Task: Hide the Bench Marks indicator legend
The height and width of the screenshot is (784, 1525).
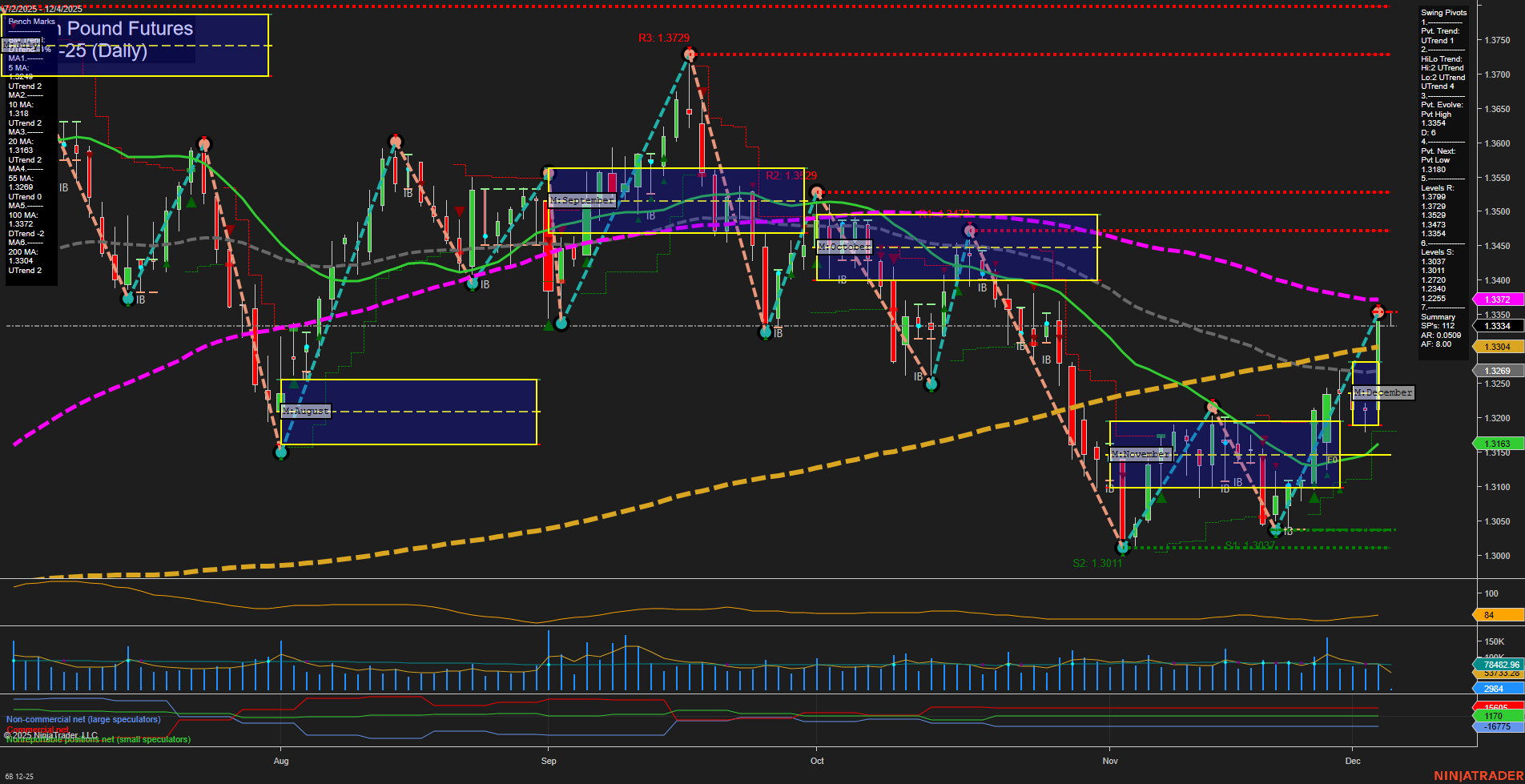Action: pos(30,22)
